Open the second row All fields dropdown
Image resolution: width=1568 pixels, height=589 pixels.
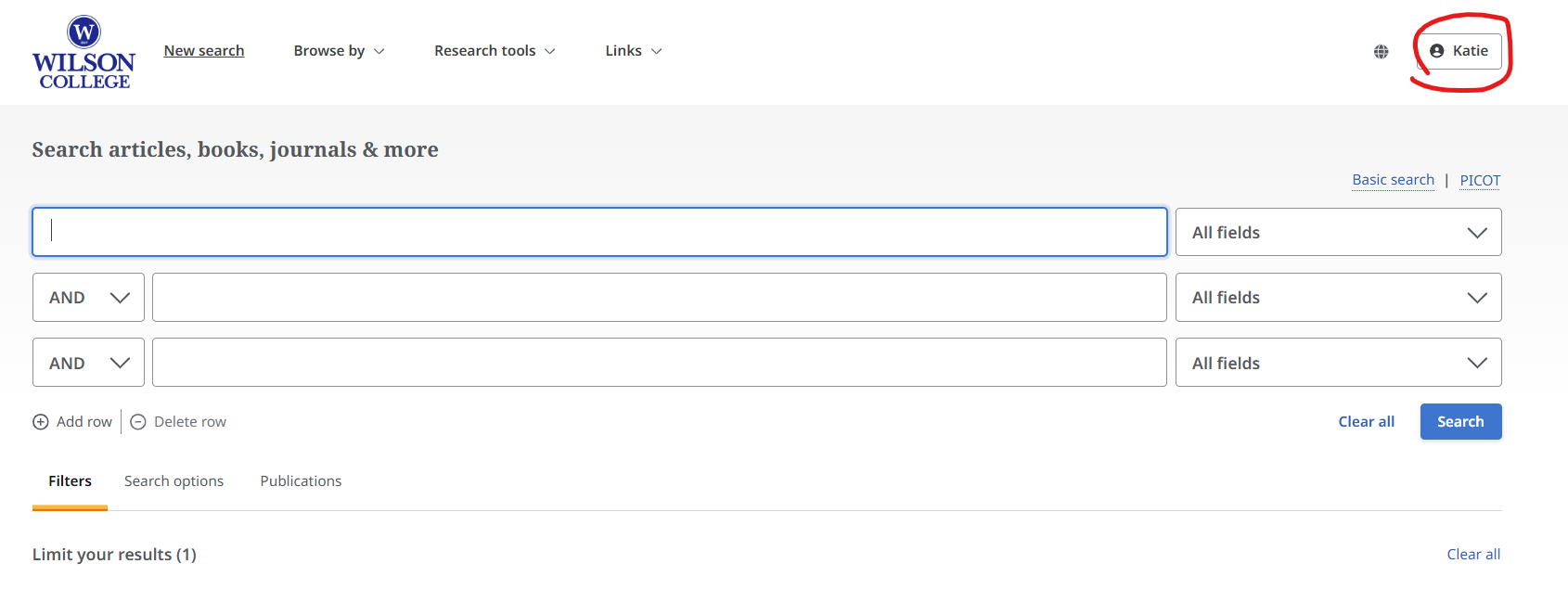click(1338, 297)
